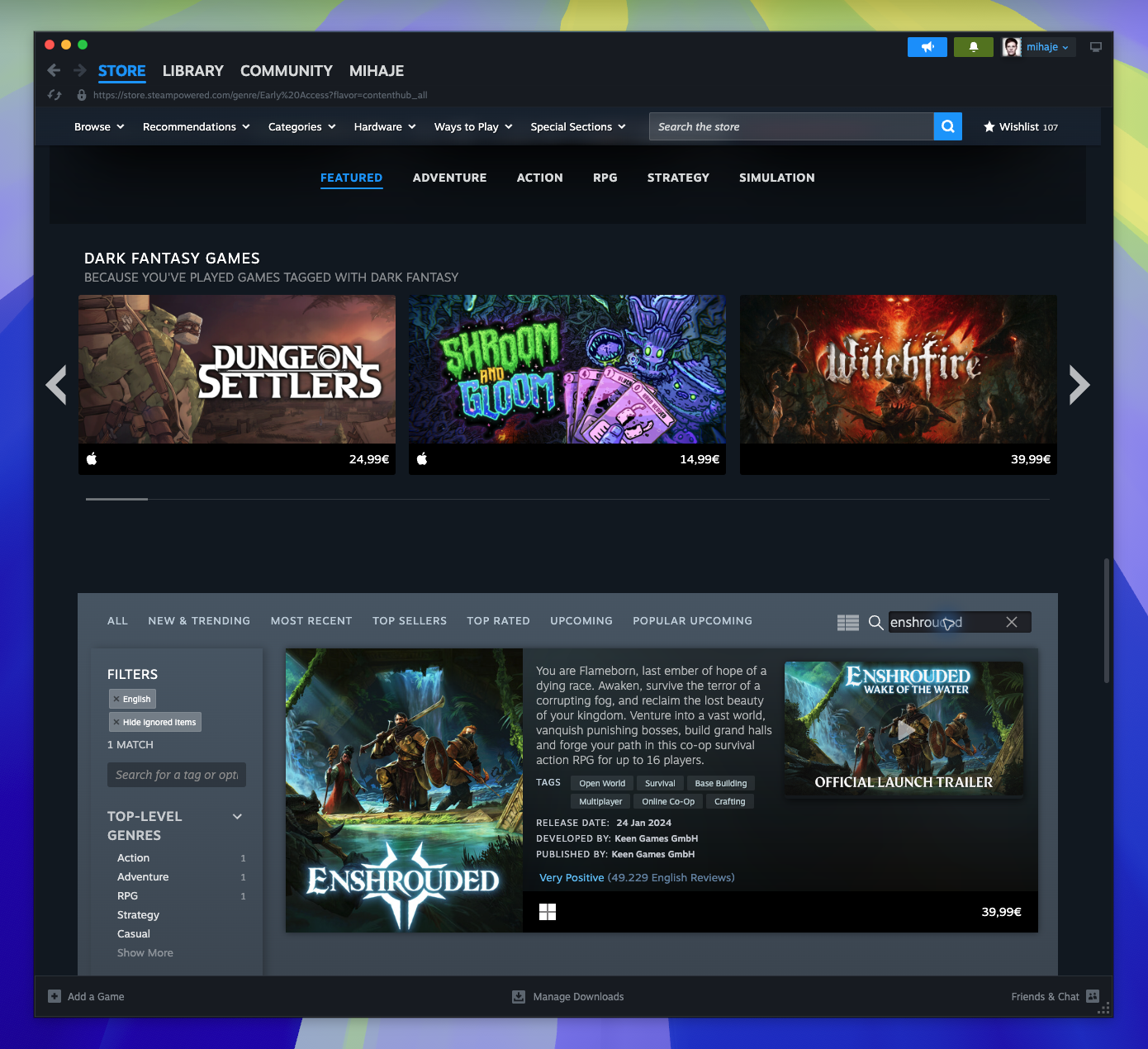Screen dimensions: 1148x1049
Task: Select the TOP SELLERS tab
Action: [410, 621]
